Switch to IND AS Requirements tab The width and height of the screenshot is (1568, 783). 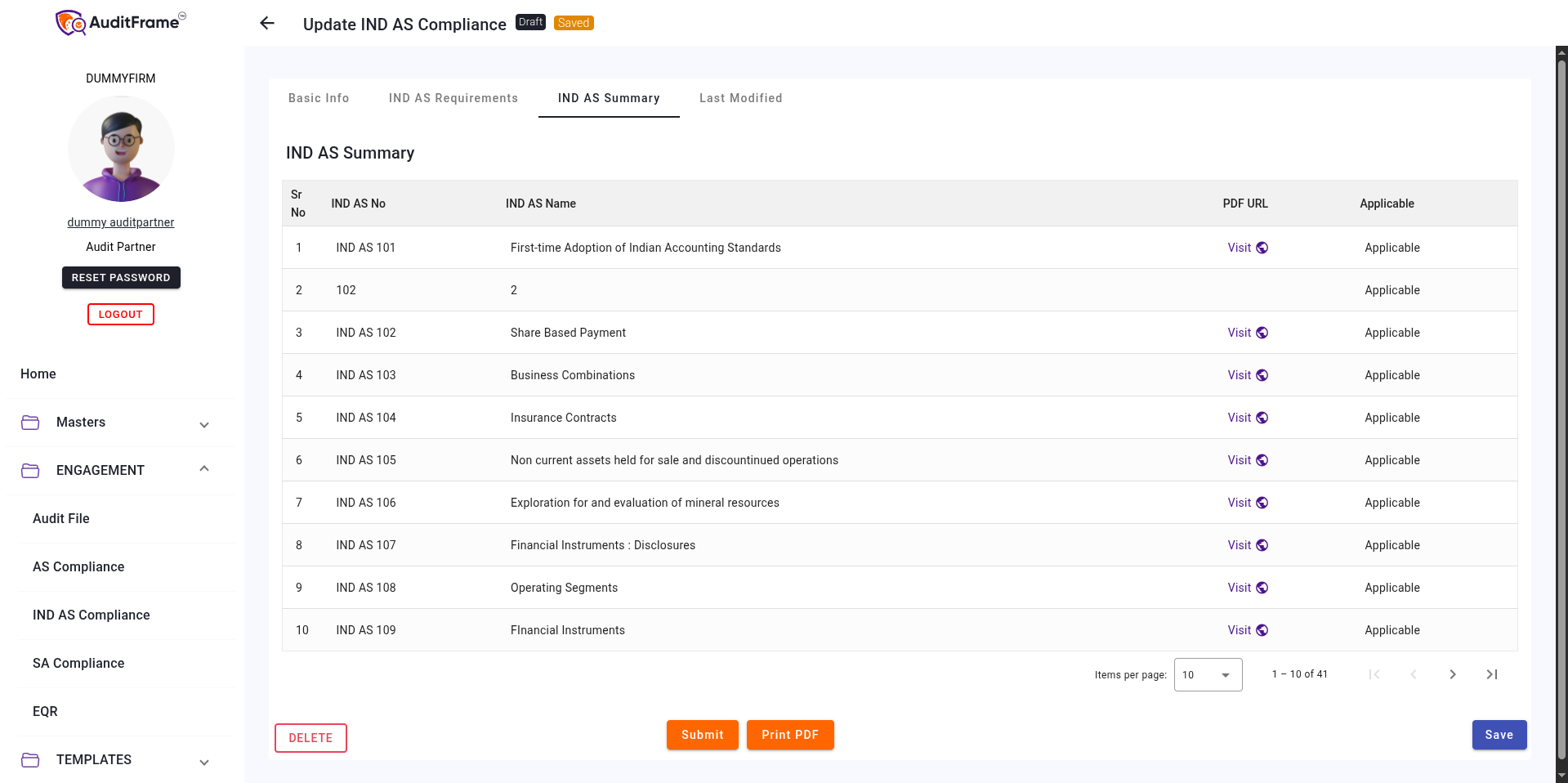tap(453, 98)
